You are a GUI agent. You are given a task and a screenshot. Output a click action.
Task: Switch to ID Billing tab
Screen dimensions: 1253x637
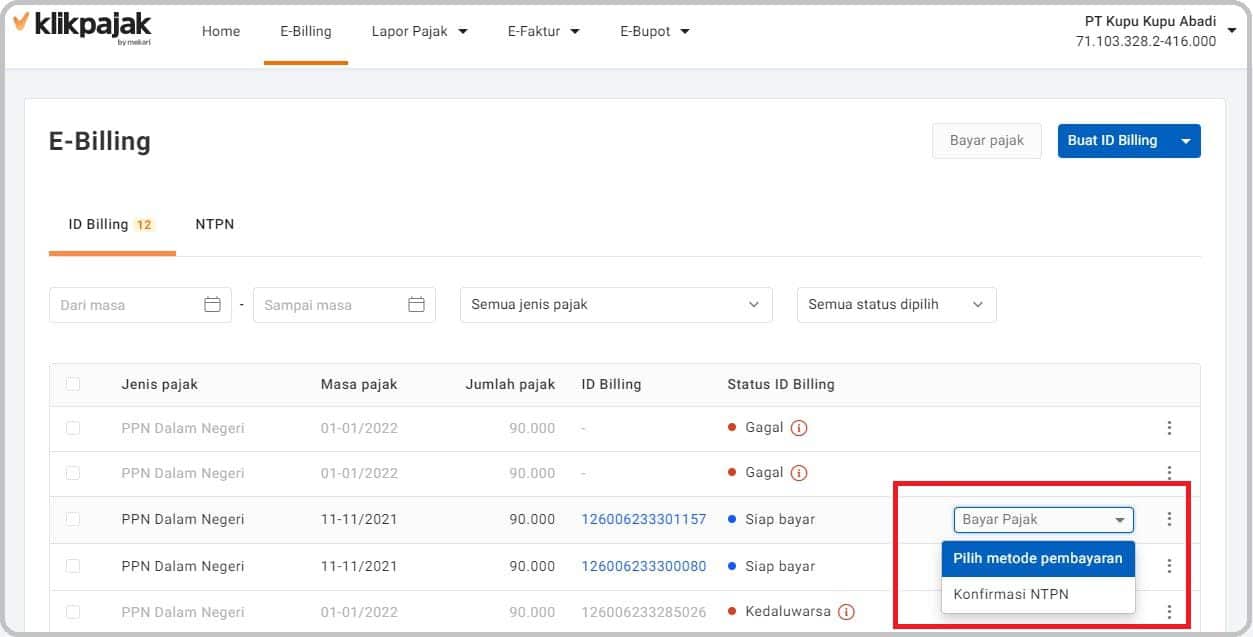(x=112, y=225)
